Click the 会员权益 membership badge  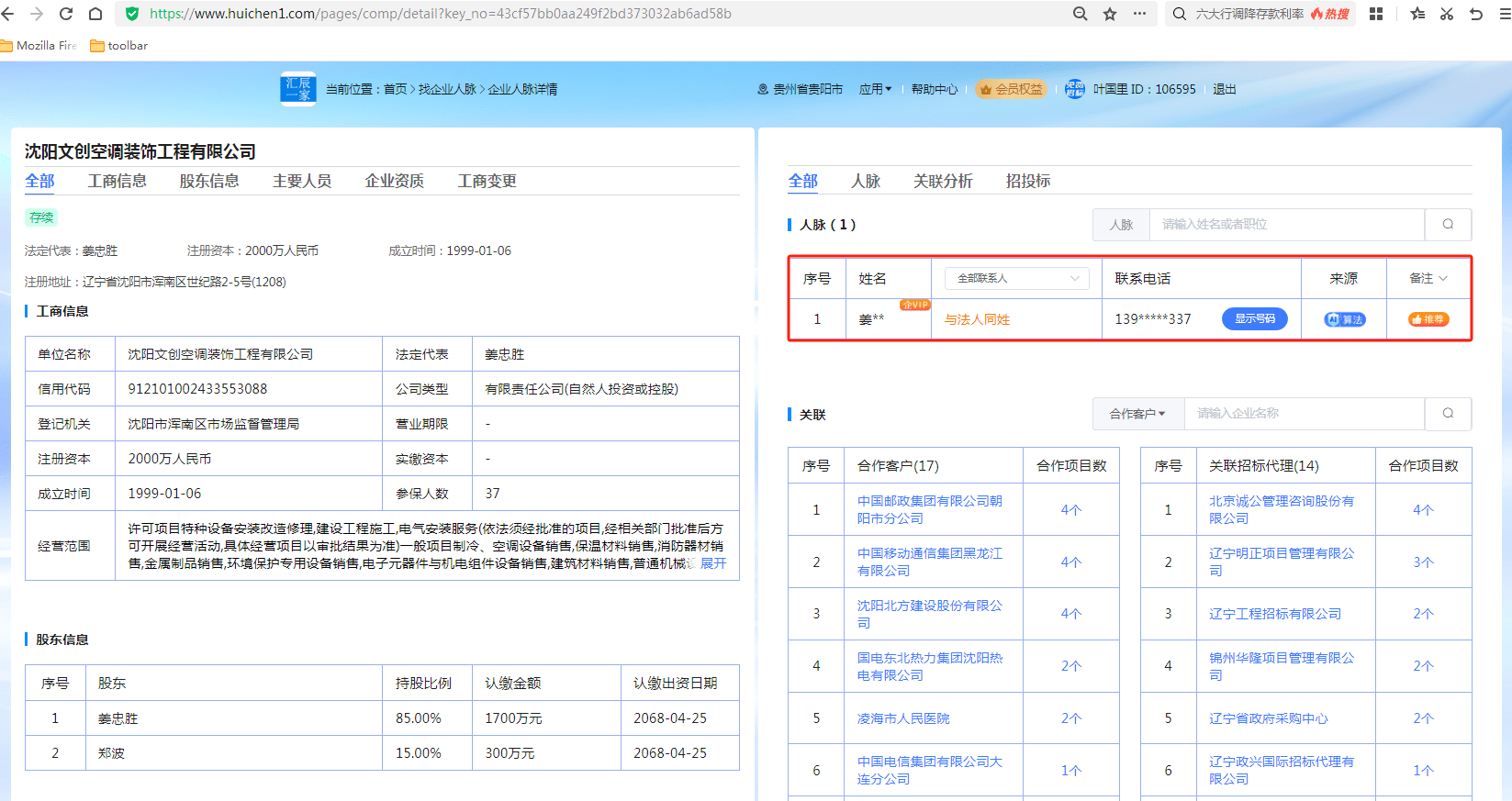1011,89
